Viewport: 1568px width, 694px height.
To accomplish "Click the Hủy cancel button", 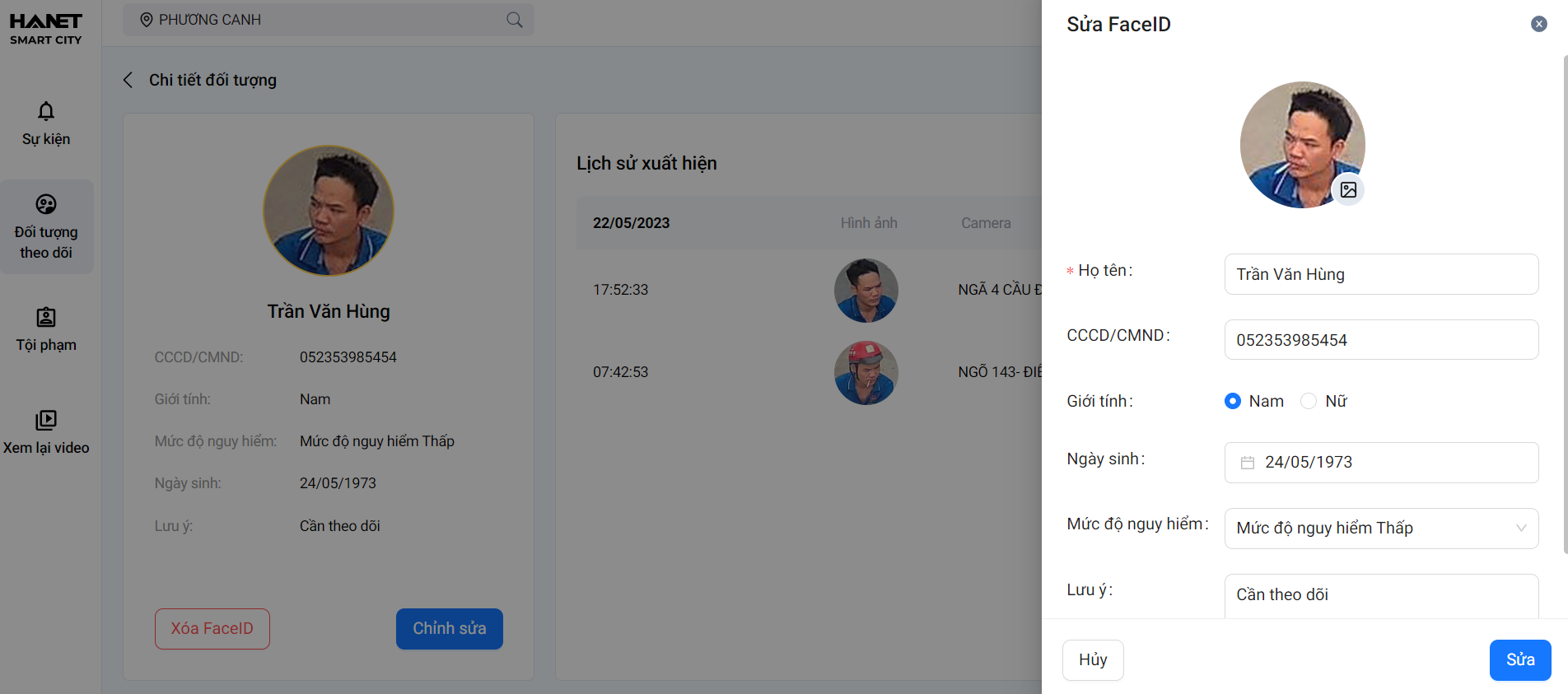I will (1093, 659).
